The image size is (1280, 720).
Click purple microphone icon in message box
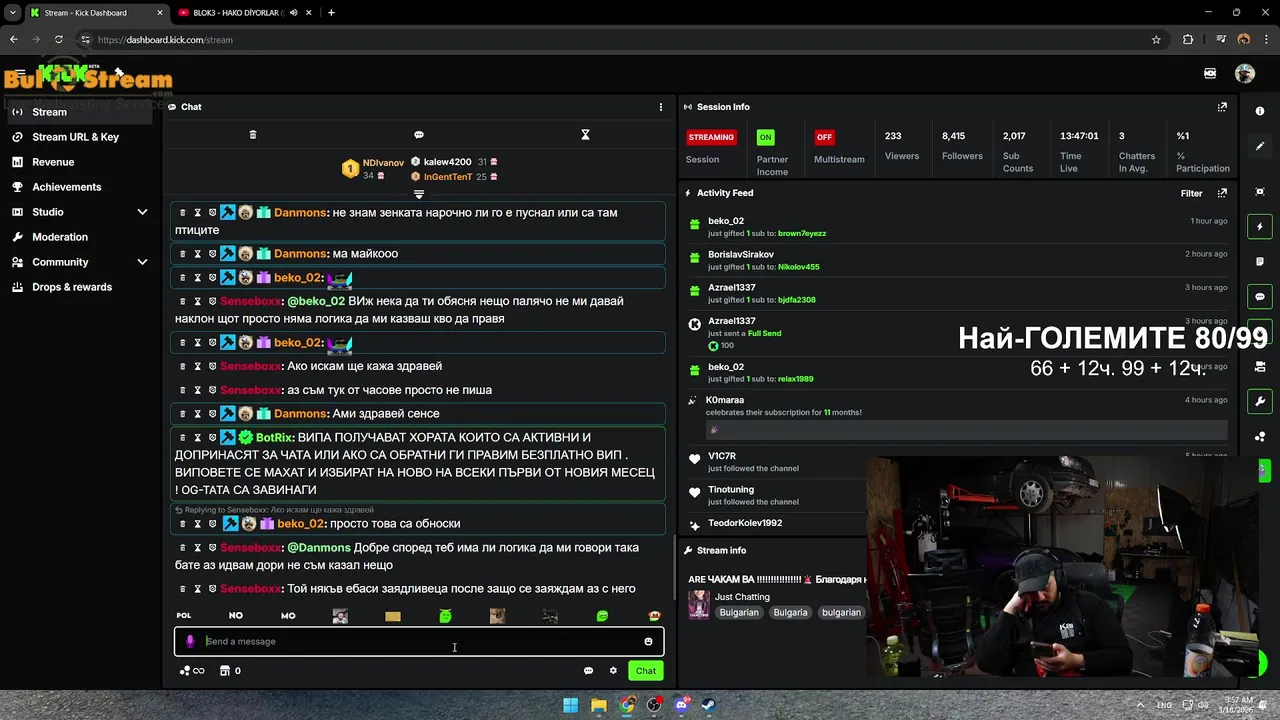(x=190, y=642)
